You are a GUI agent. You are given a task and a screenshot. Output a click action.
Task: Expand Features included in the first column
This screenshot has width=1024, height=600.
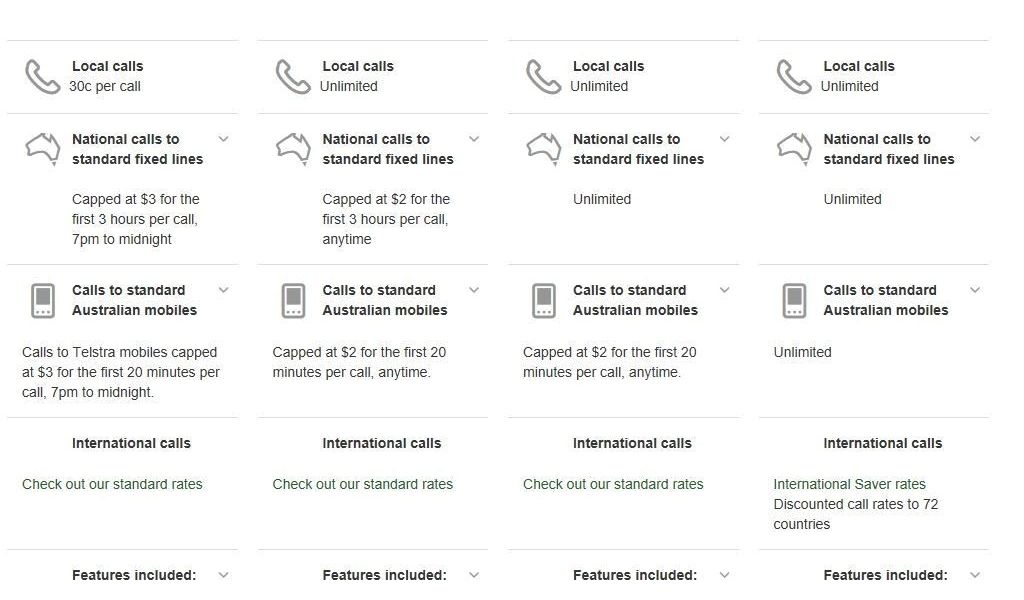coord(223,575)
